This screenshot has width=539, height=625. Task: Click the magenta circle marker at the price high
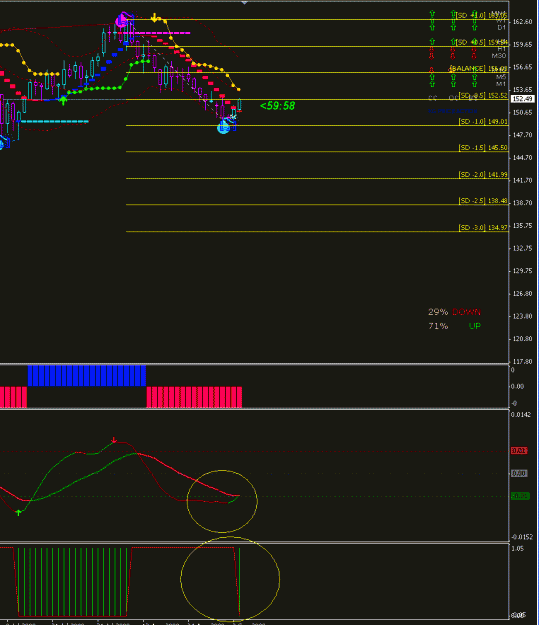pyautogui.click(x=122, y=20)
